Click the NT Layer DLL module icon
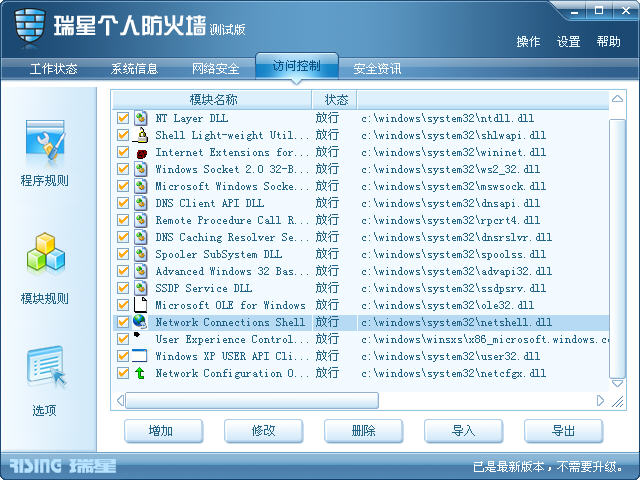640x480 pixels. 140,118
